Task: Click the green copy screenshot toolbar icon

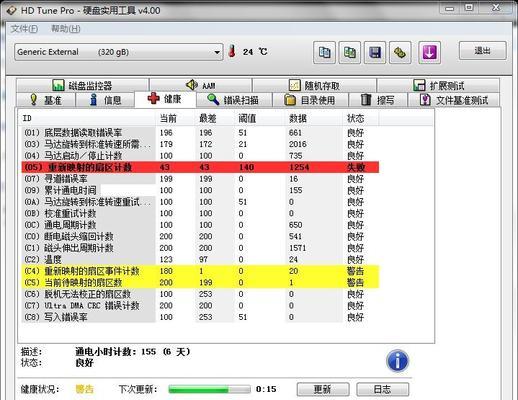Action: [x=350, y=52]
